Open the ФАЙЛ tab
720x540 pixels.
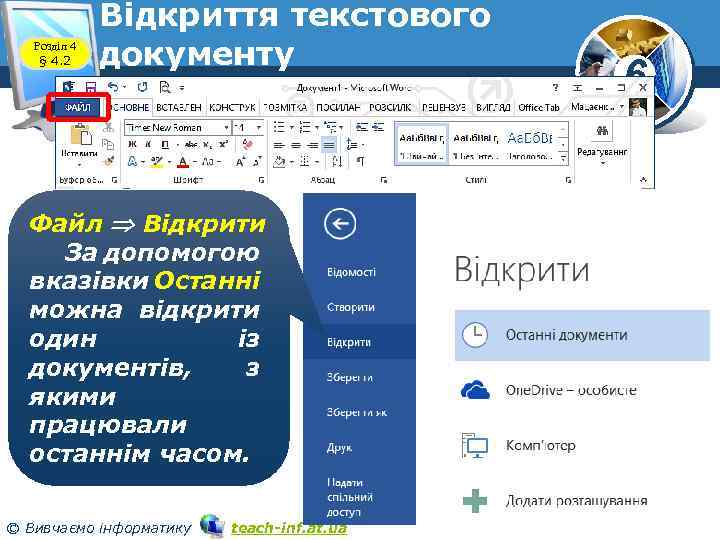(78, 108)
